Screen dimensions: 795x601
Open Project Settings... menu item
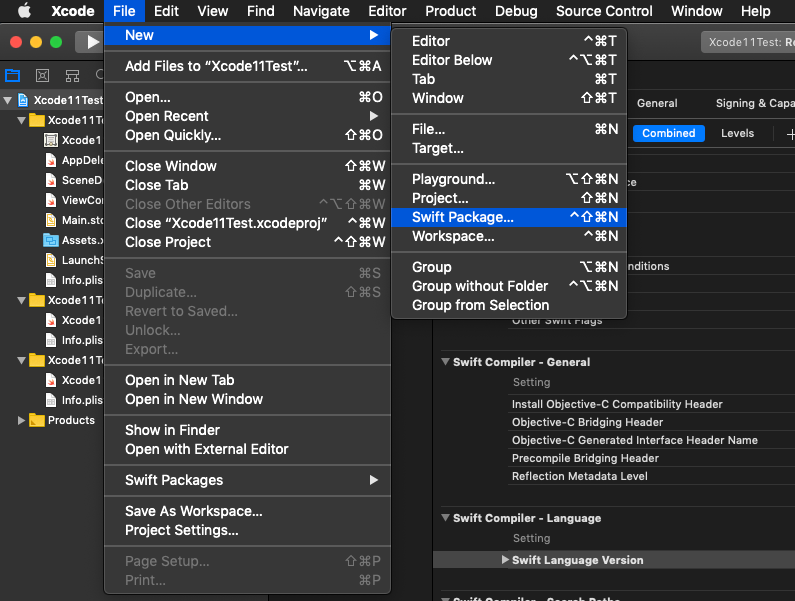(x=247, y=530)
